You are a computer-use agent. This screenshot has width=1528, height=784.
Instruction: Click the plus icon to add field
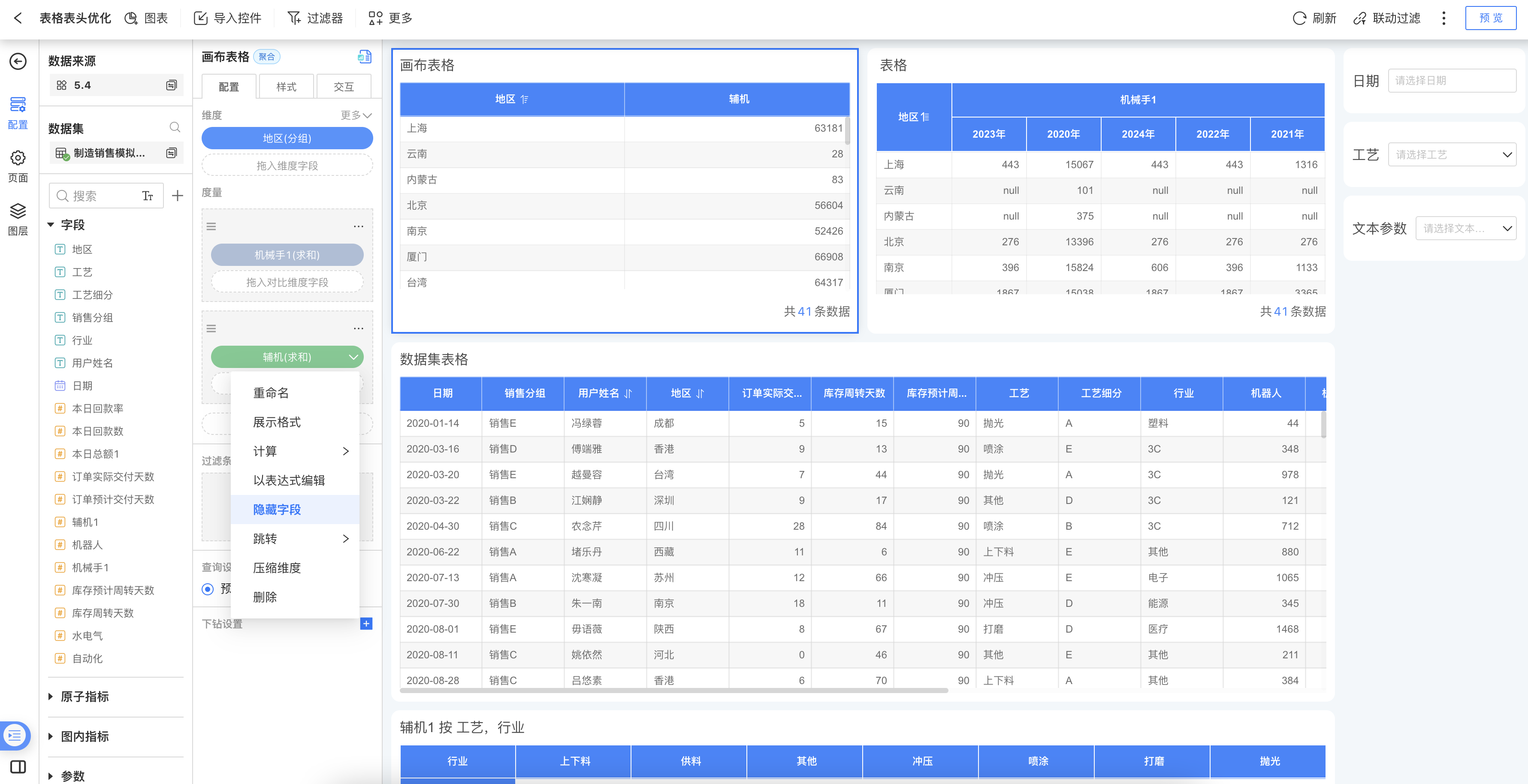(x=177, y=196)
